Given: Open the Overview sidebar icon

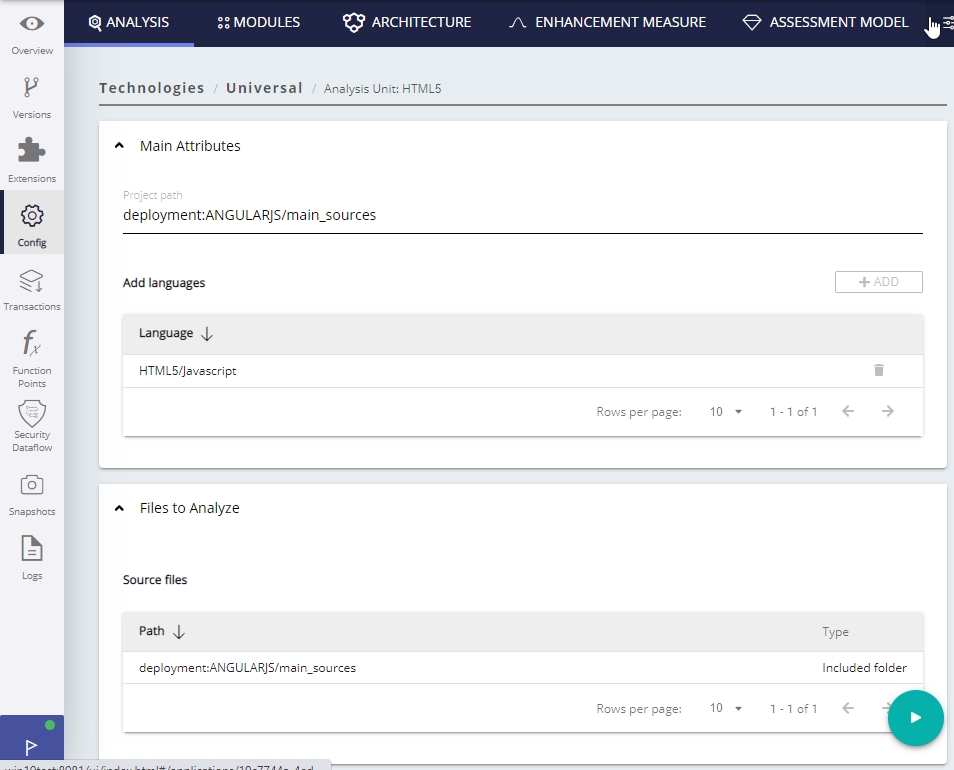Looking at the screenshot, I should (x=32, y=32).
